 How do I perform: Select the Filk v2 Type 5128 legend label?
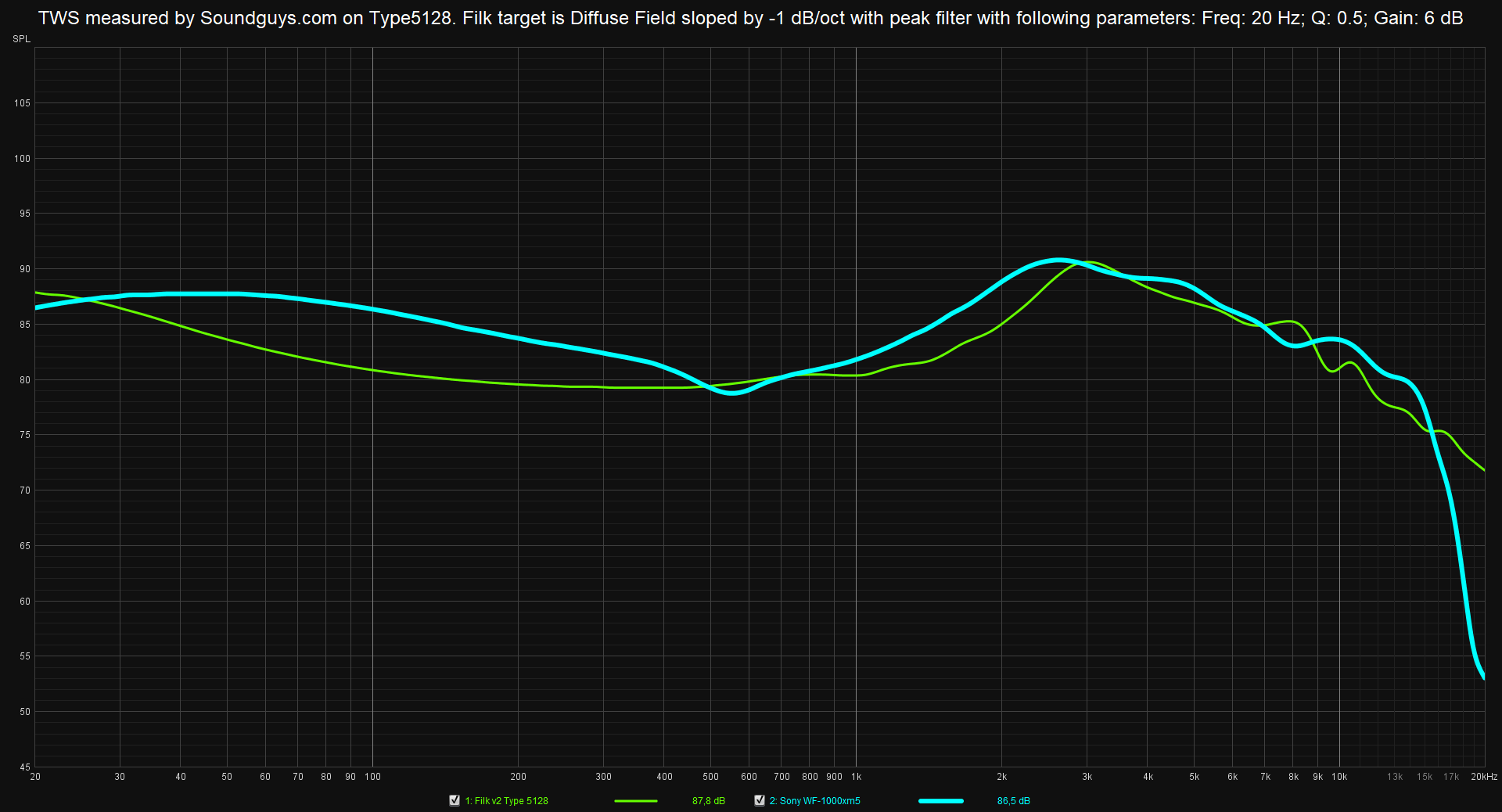506,801
